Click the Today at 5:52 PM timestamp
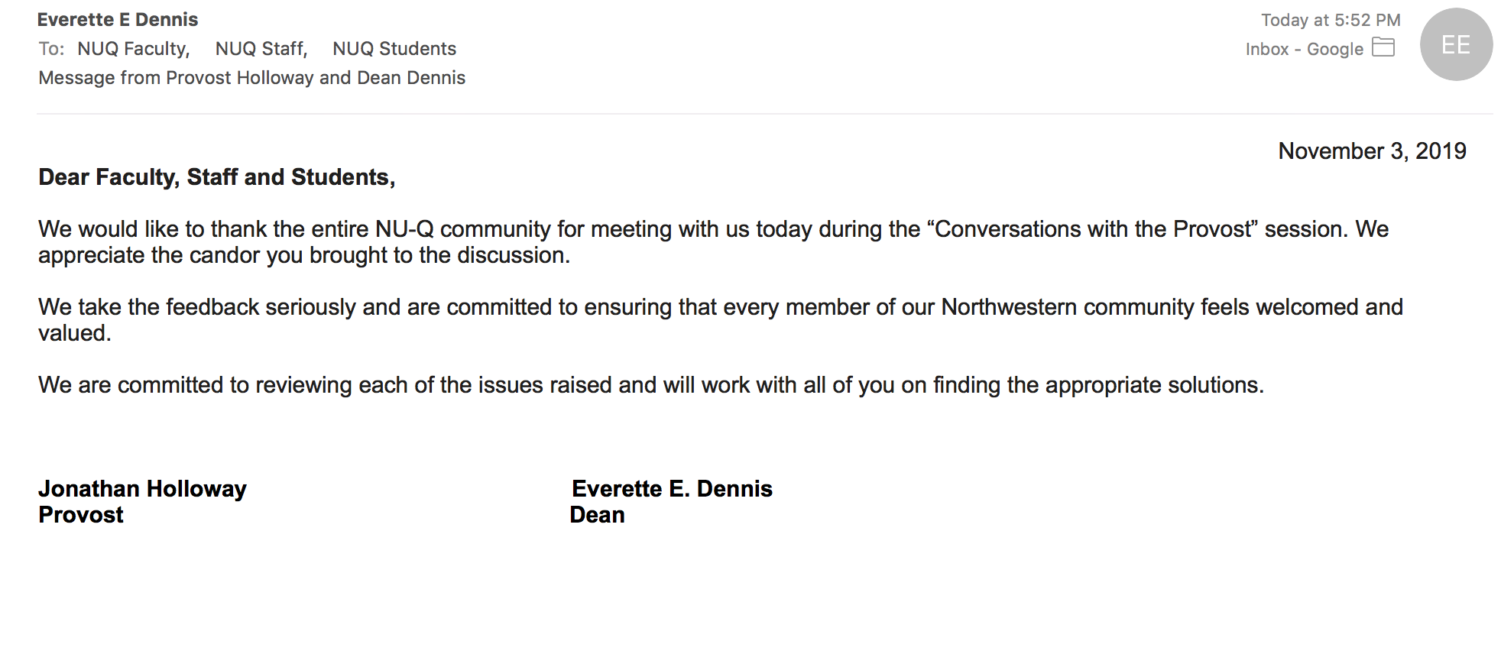 1330,20
